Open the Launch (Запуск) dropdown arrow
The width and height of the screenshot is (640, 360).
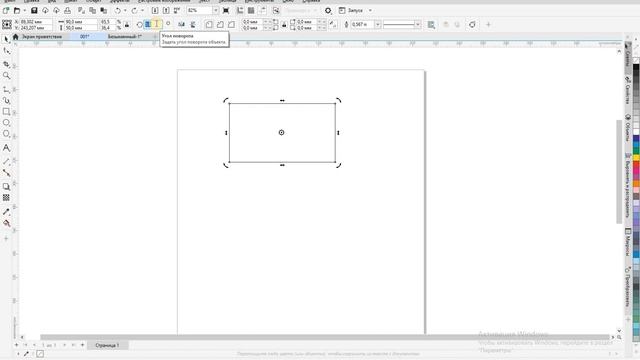pos(370,10)
